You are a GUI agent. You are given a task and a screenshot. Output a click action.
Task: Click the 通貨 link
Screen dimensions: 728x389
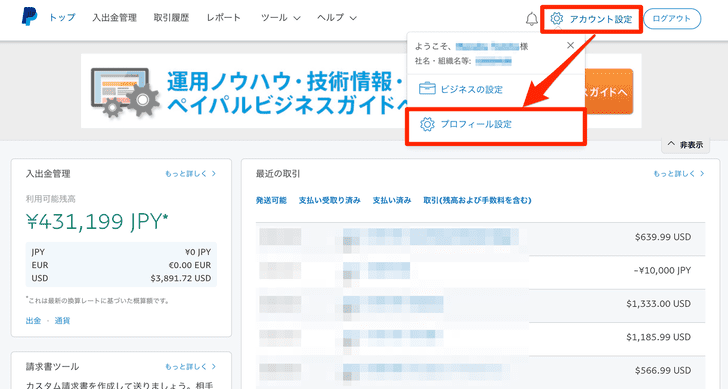62,321
